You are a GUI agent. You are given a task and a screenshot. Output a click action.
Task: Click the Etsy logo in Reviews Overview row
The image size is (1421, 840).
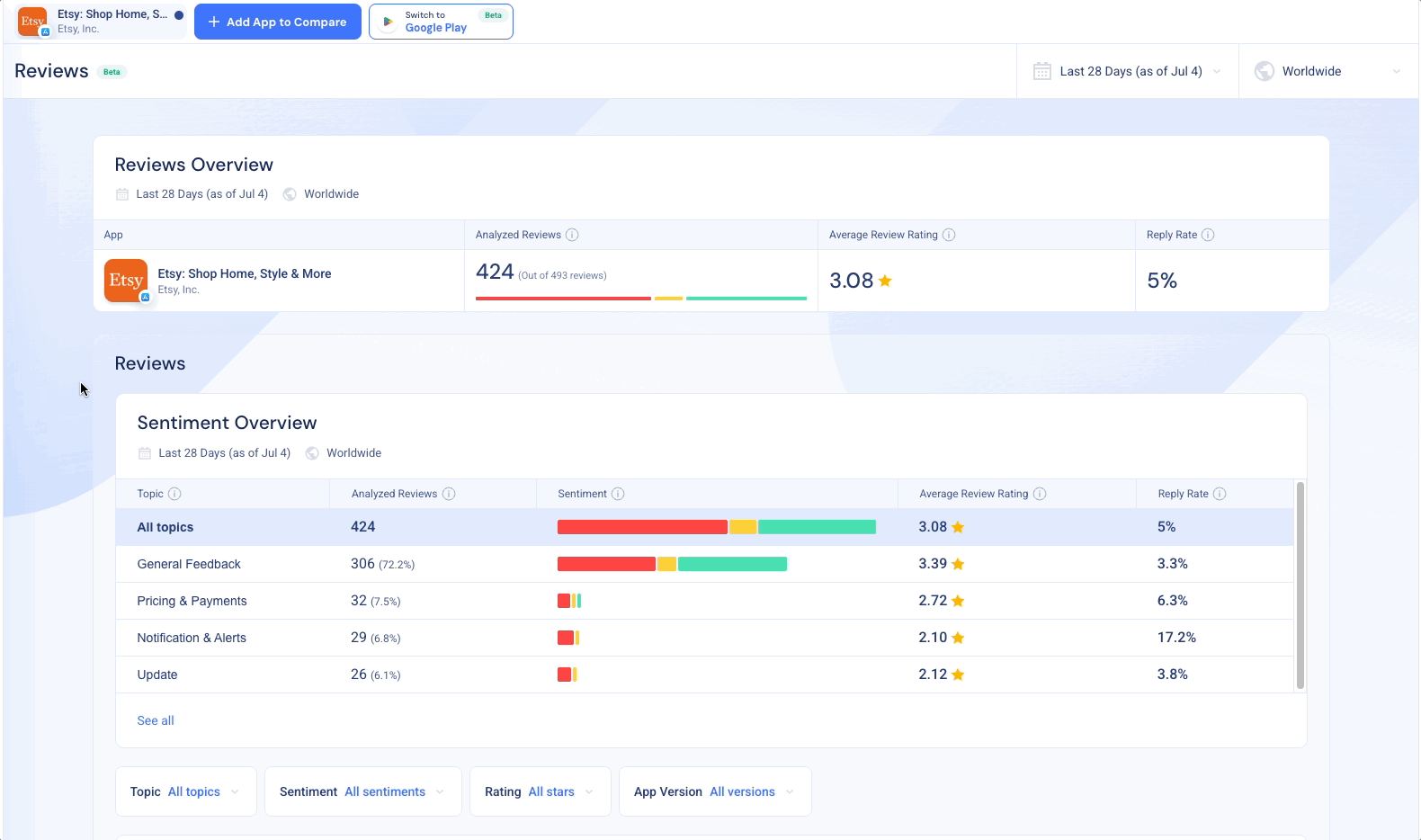[126, 281]
